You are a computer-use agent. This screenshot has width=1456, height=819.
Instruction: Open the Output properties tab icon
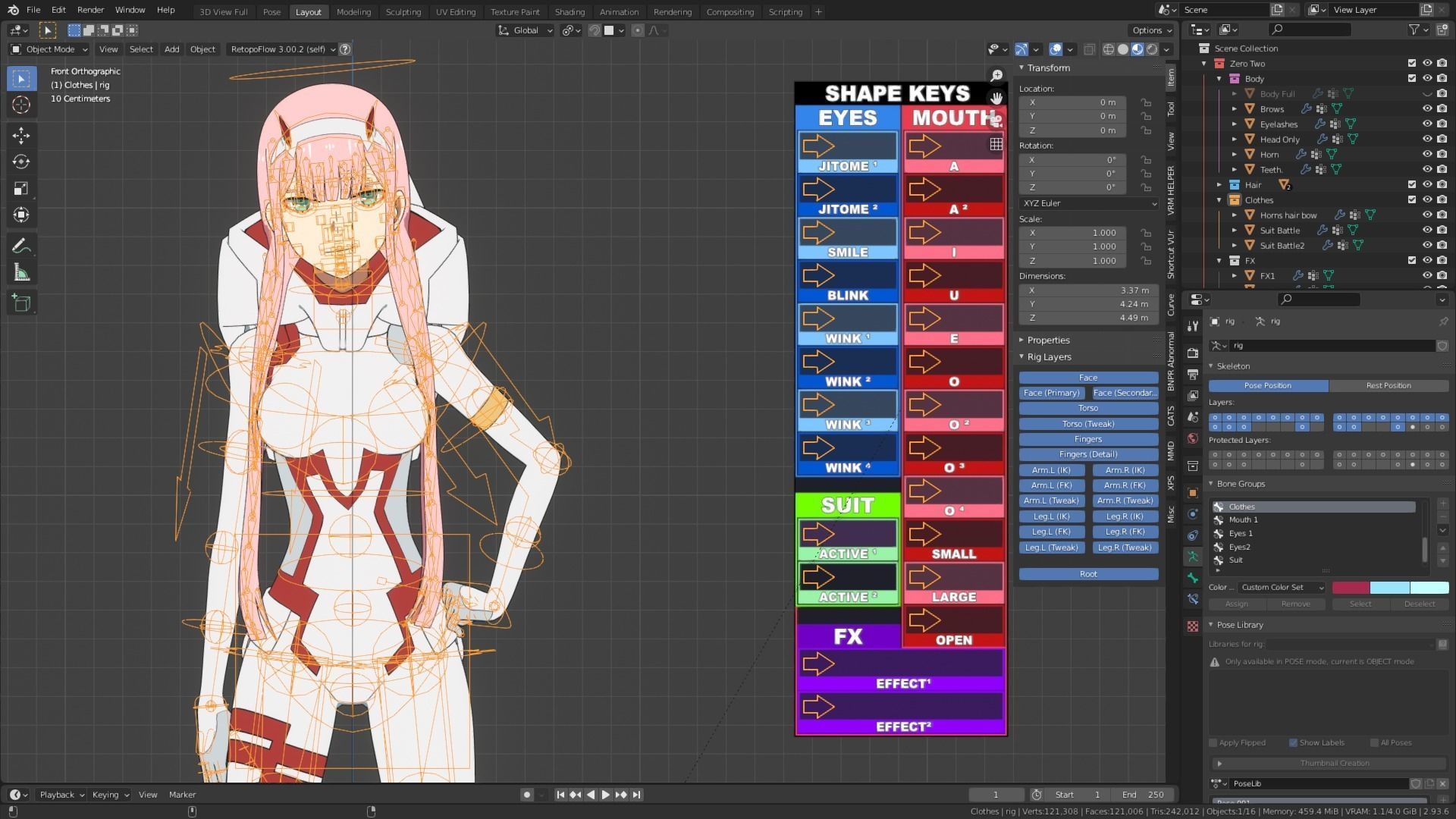click(1193, 375)
